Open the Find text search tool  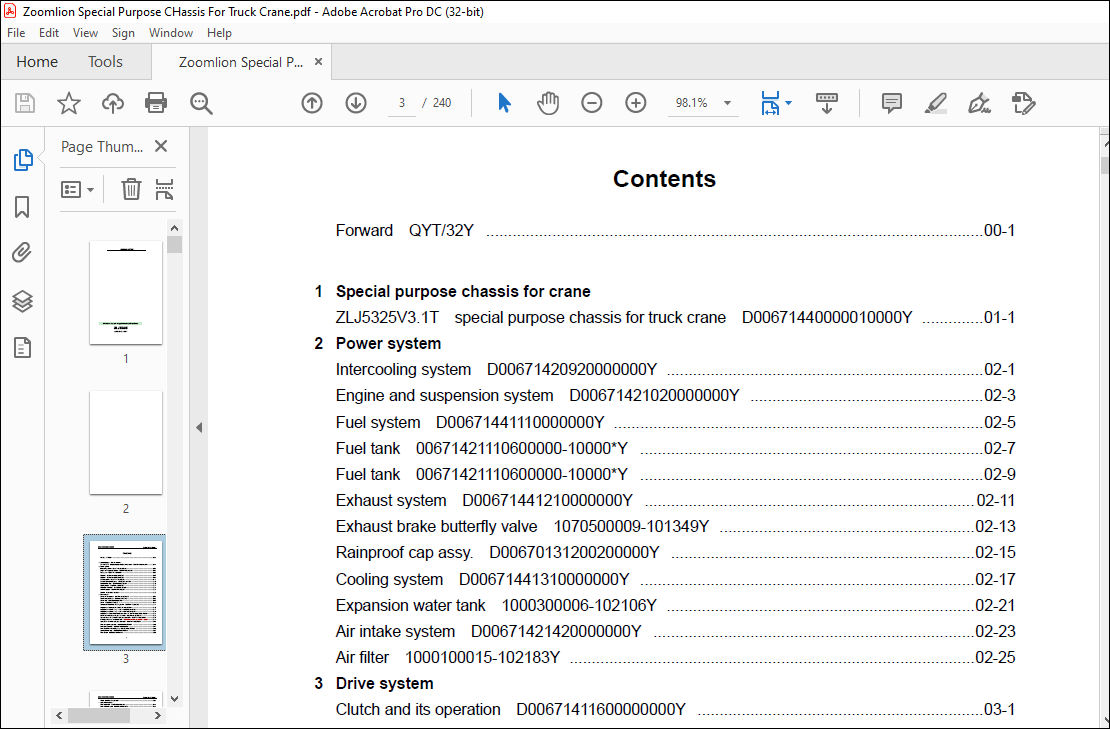click(x=201, y=103)
